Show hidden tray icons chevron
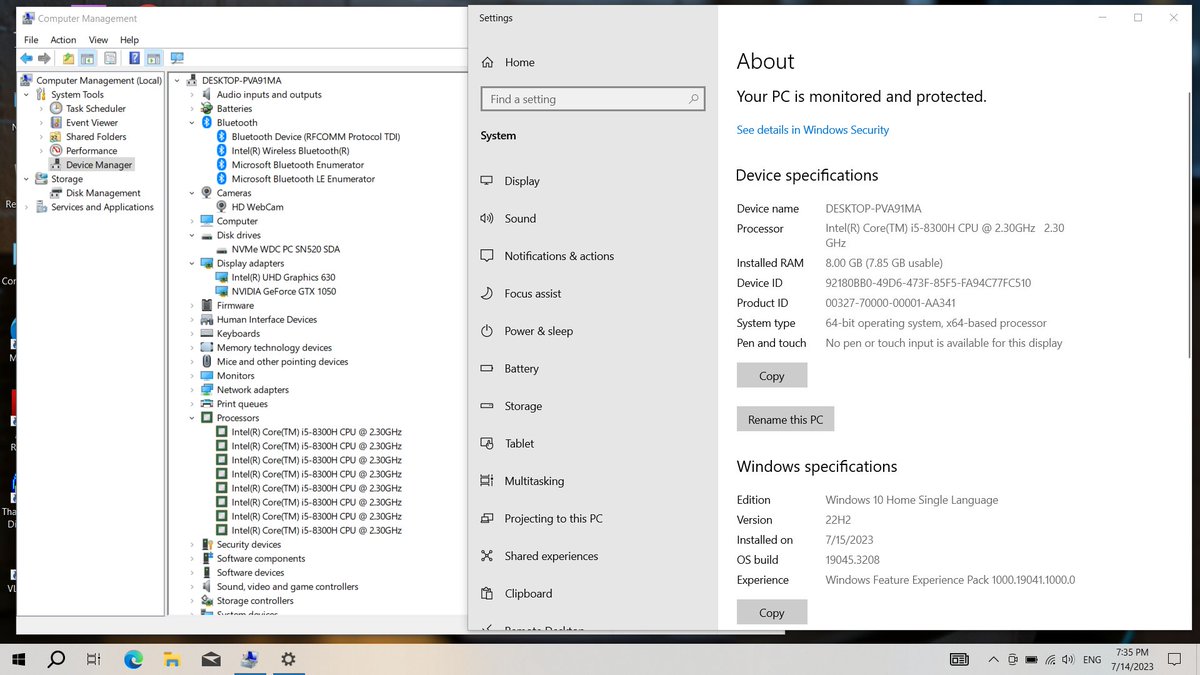This screenshot has height=675, width=1200. pos(993,660)
